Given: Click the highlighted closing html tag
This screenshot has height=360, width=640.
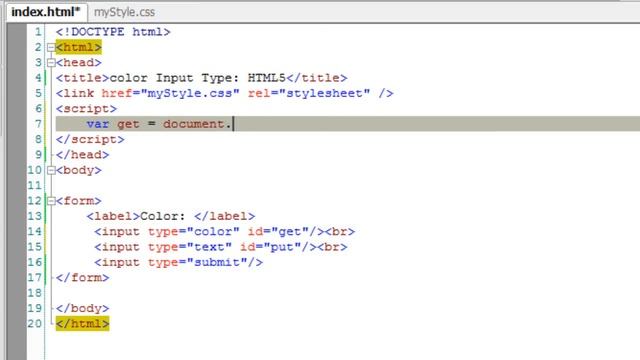Looking at the screenshot, I should coord(82,324).
